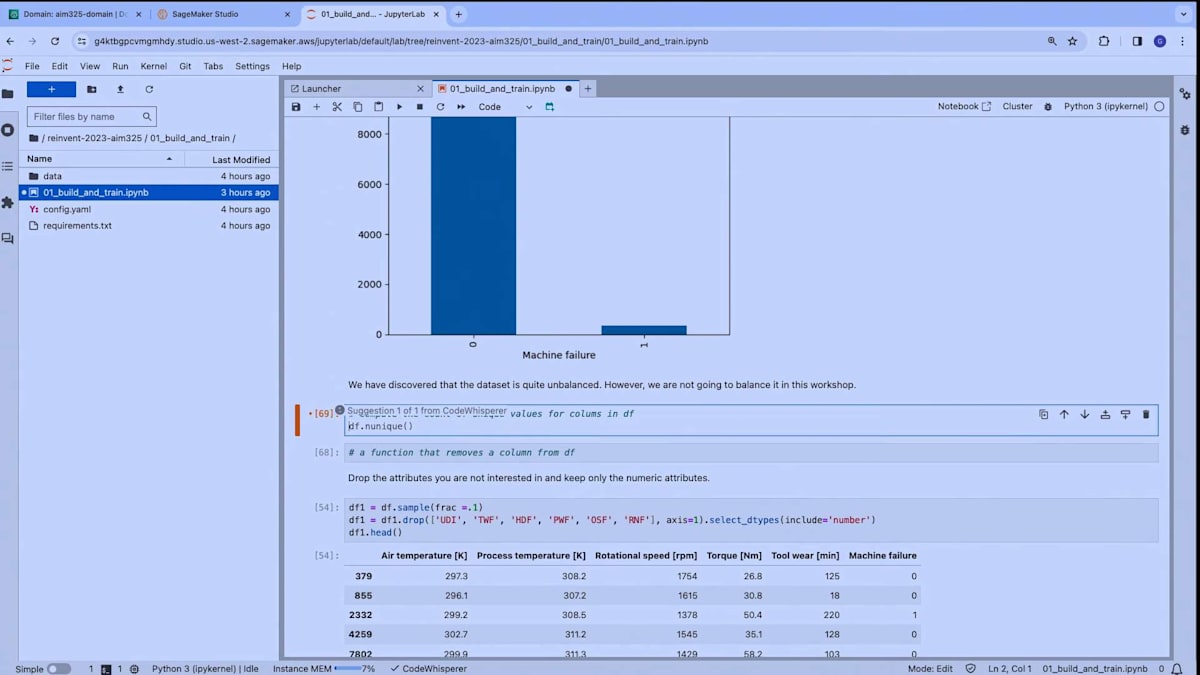Switch to the SageMaker Studio browser tab

[221, 15]
